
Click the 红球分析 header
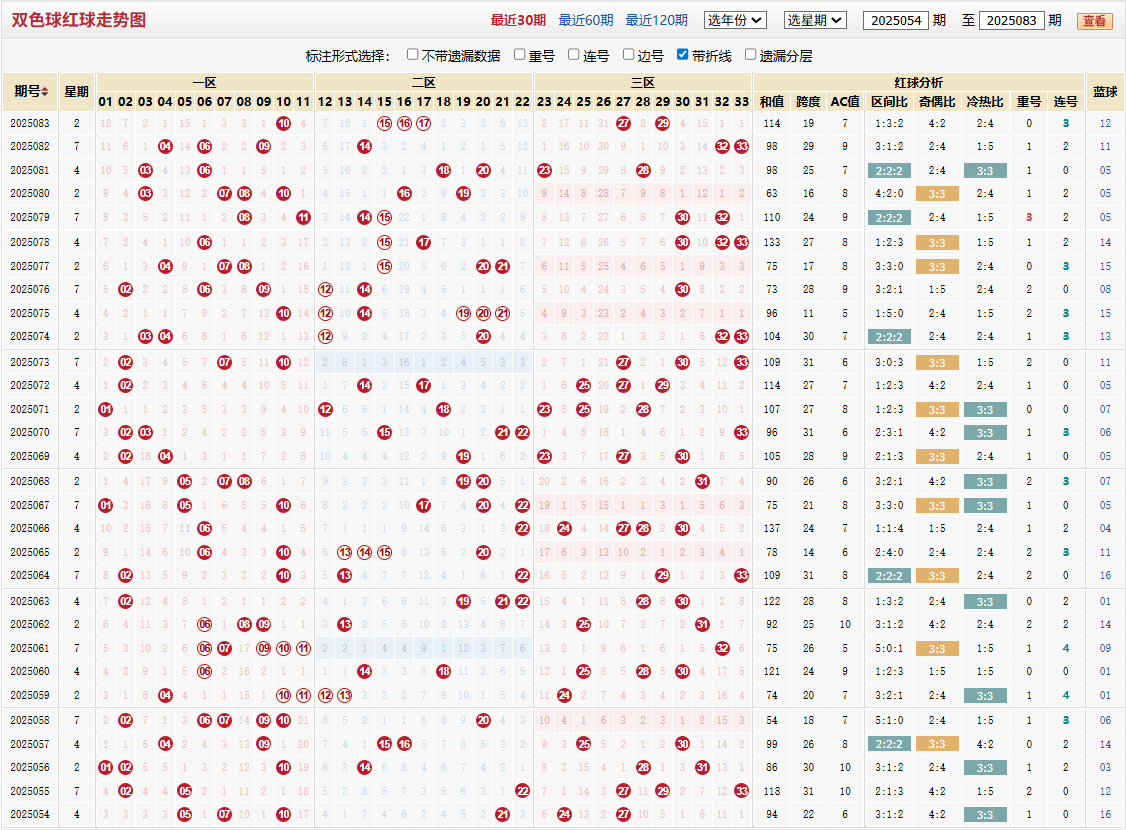click(918, 83)
